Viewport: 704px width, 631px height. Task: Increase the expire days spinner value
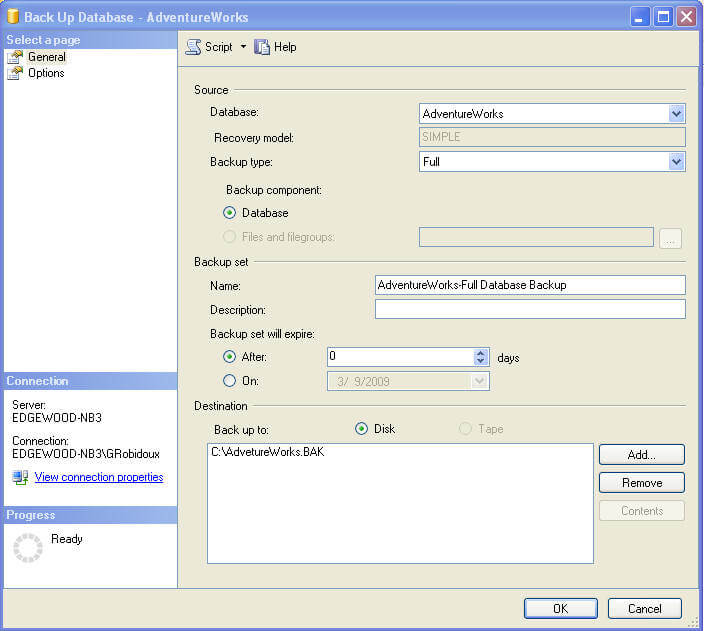pyautogui.click(x=481, y=353)
